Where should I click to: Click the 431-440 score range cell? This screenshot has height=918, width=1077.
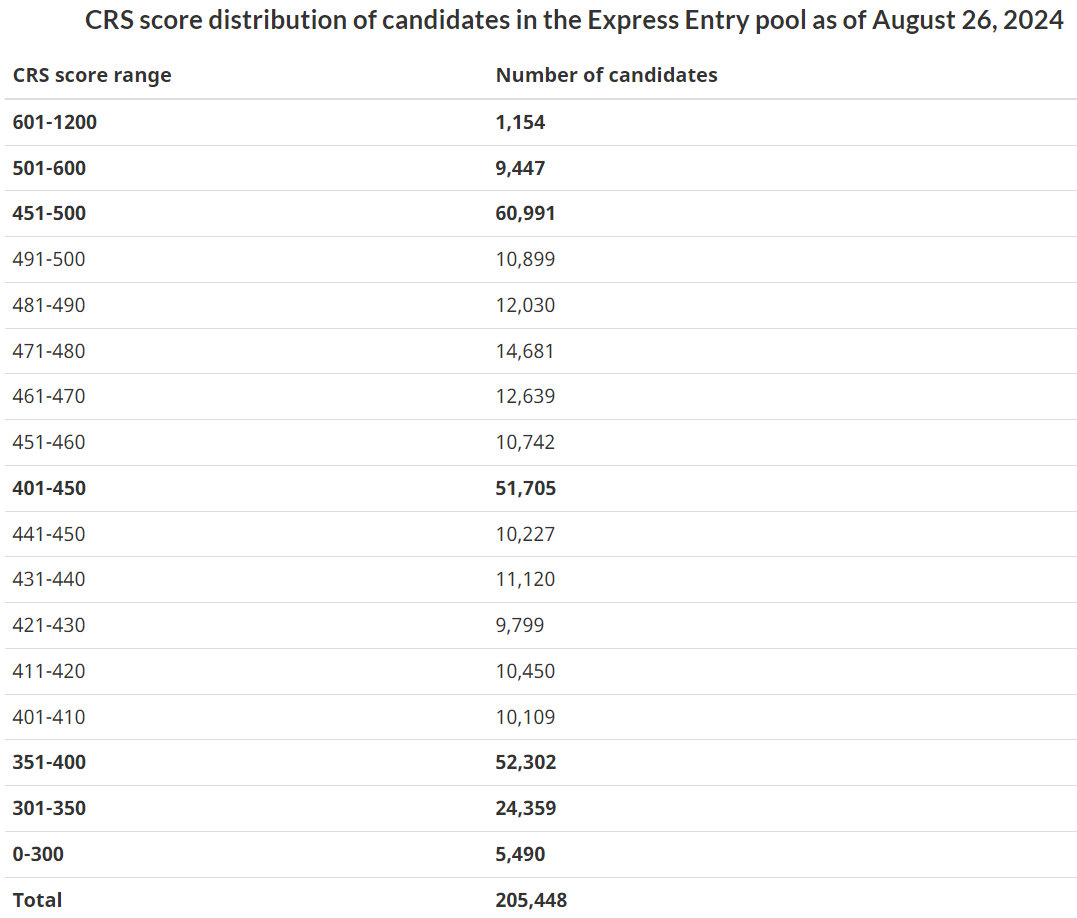[49, 579]
